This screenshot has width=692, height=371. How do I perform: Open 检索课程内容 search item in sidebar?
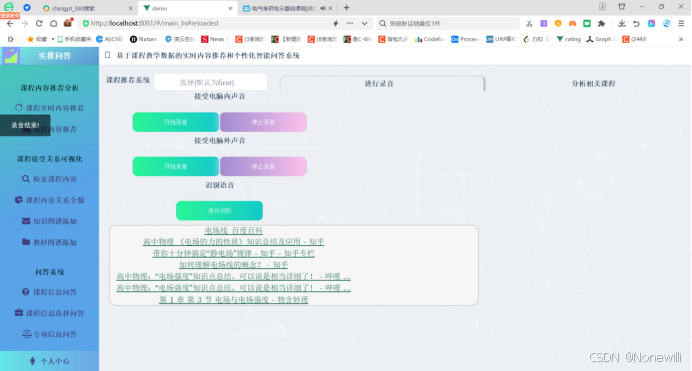pyautogui.click(x=49, y=179)
